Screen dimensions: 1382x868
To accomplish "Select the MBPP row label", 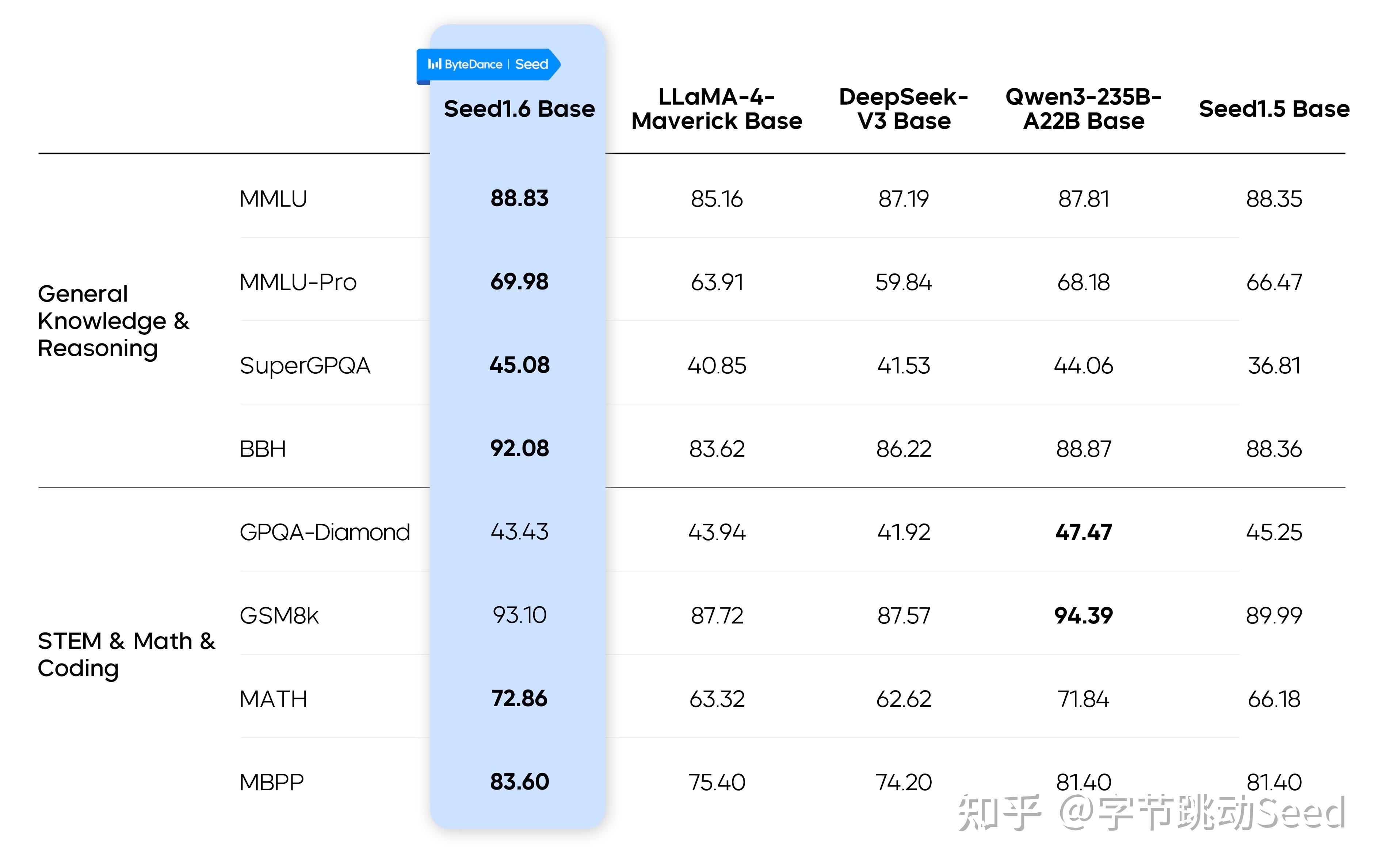I will coord(271,783).
